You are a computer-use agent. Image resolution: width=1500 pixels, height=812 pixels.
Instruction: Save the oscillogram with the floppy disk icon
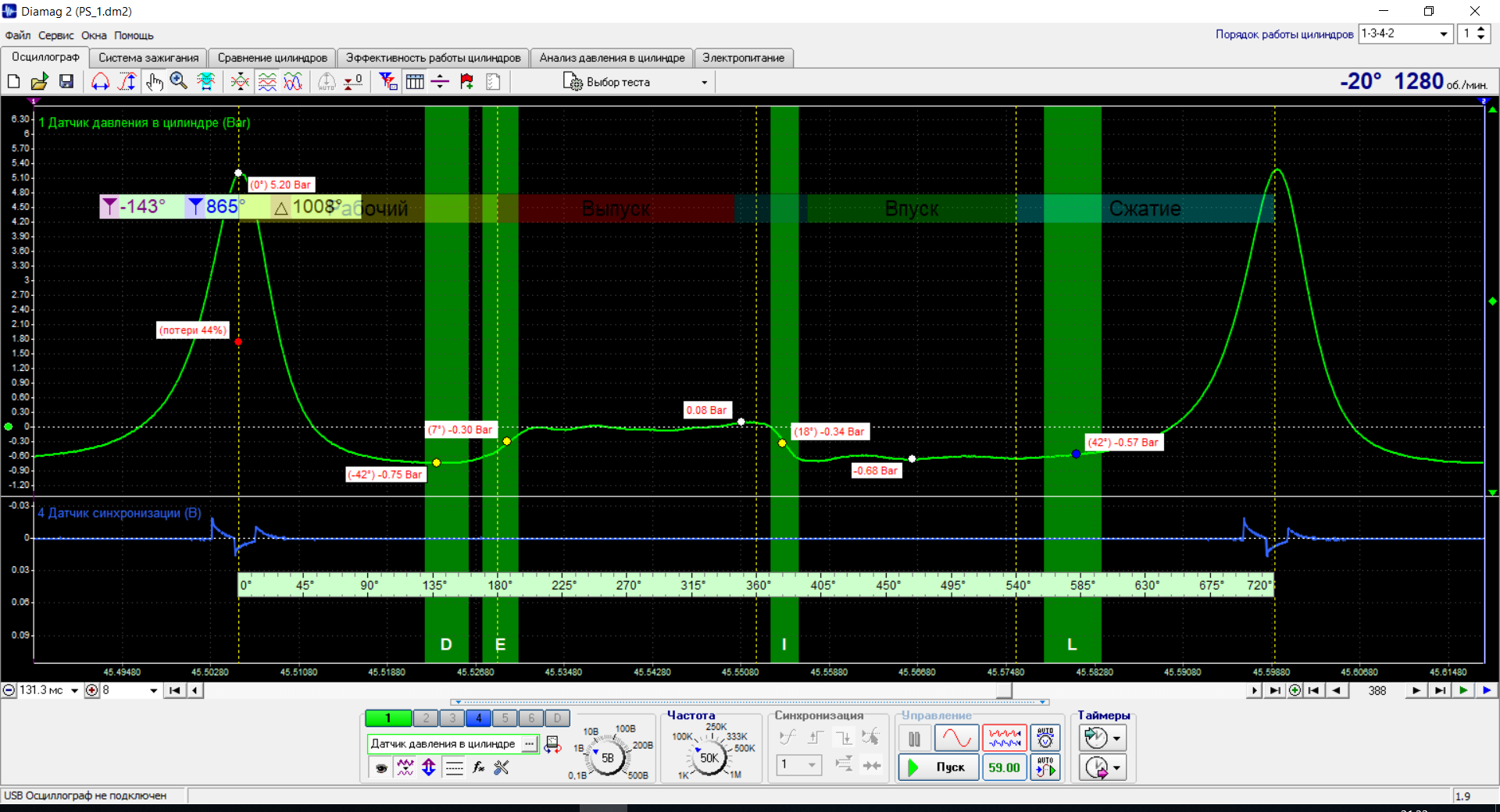[66, 81]
